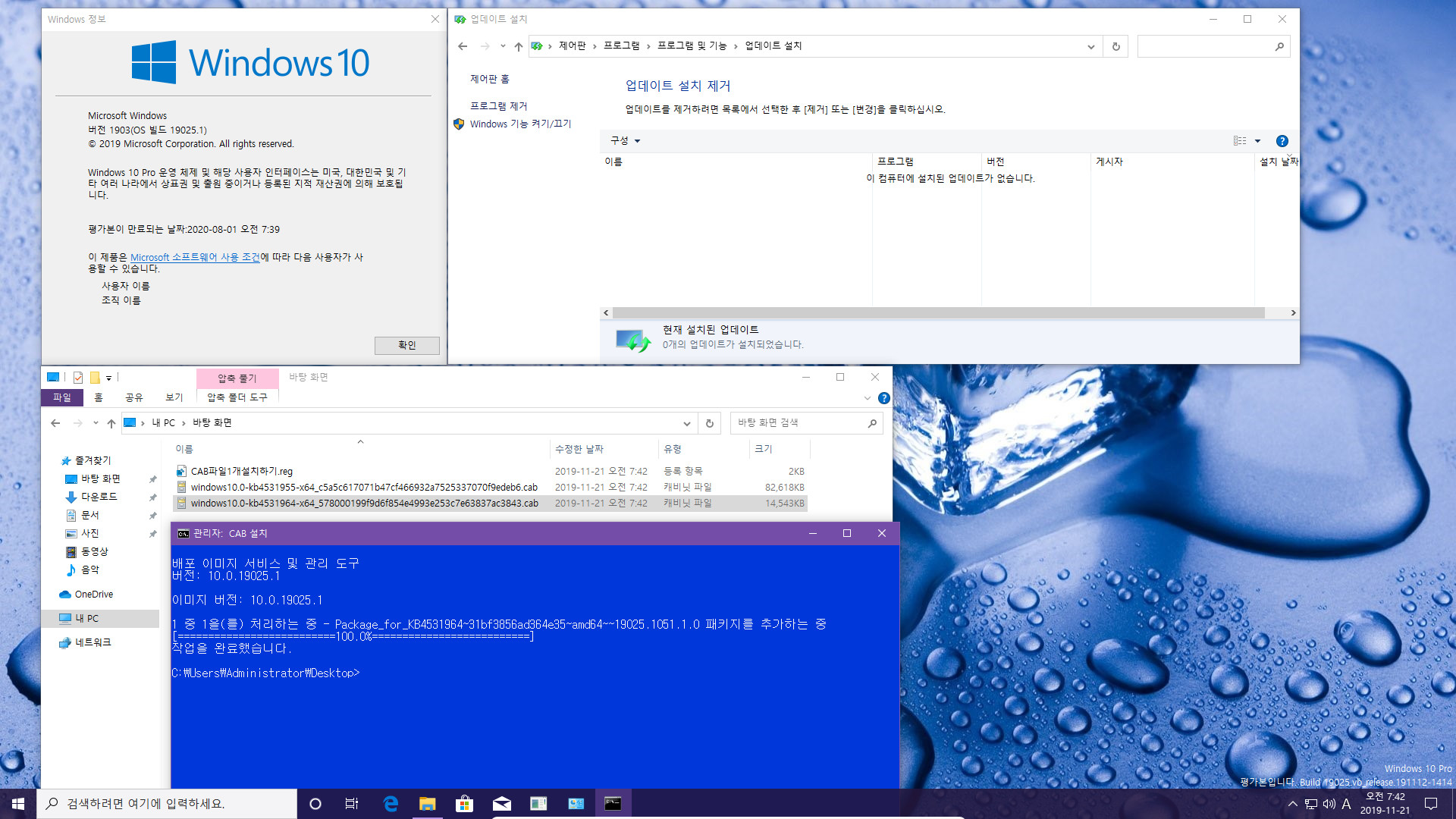Open the Microsoft 소프트웨어 사용 조건 link
Viewport: 1456px width, 819px height.
[195, 258]
